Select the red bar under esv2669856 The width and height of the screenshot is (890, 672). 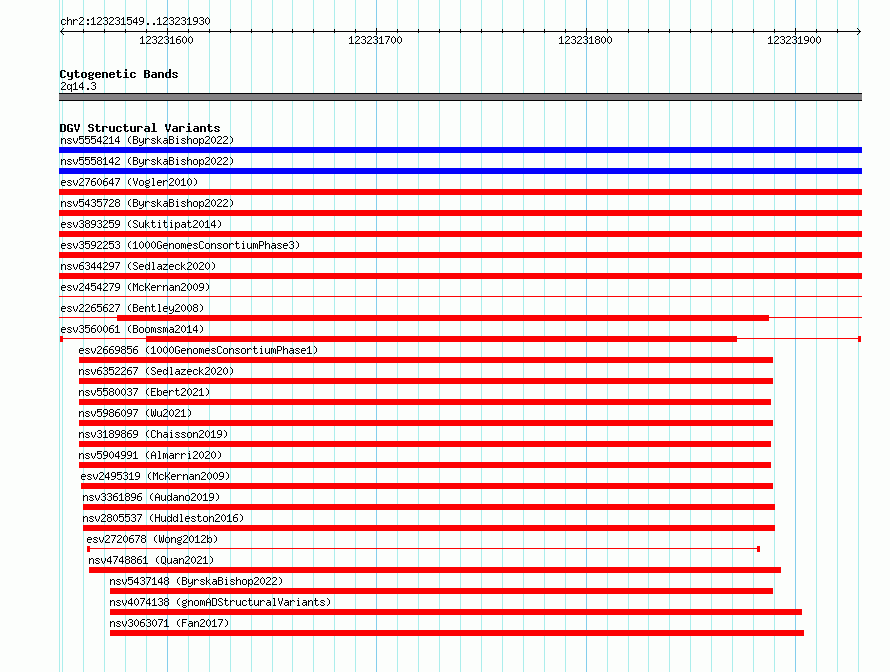point(426,360)
